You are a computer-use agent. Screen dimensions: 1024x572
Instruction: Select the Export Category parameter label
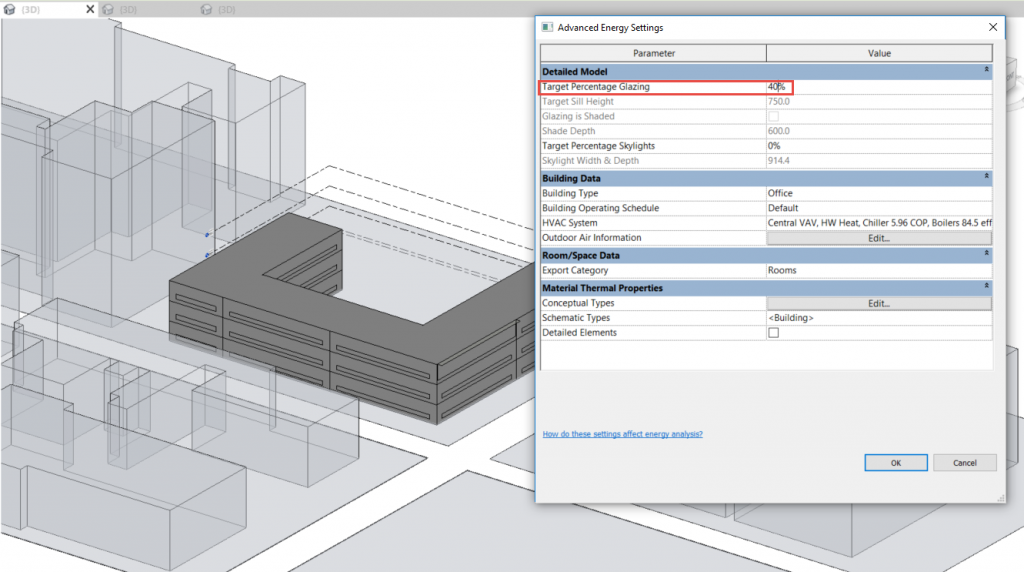coord(575,270)
